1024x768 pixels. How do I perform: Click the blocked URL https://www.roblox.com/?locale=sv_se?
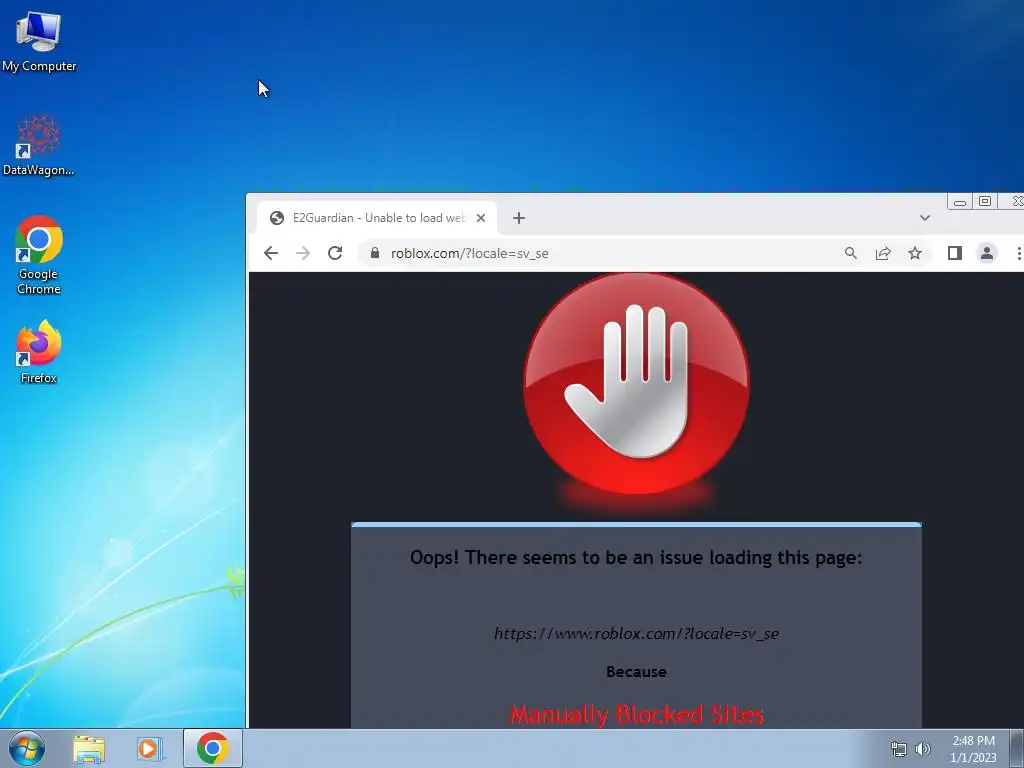tap(637, 633)
